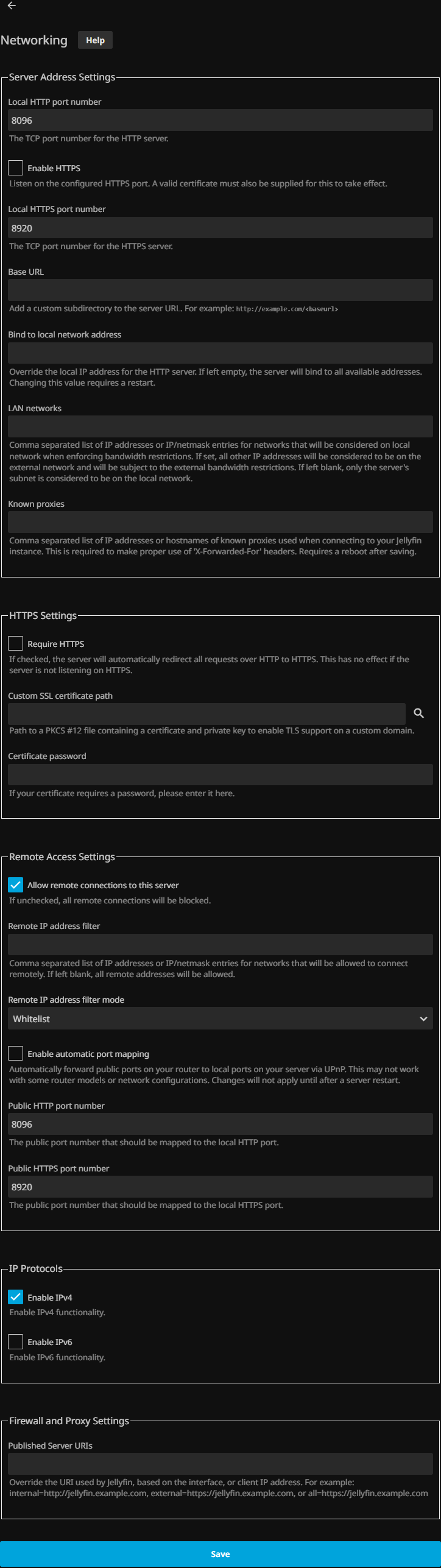Viewport: 441px width, 1568px height.
Task: Click the Local HTTPS port number field
Action: (x=220, y=228)
